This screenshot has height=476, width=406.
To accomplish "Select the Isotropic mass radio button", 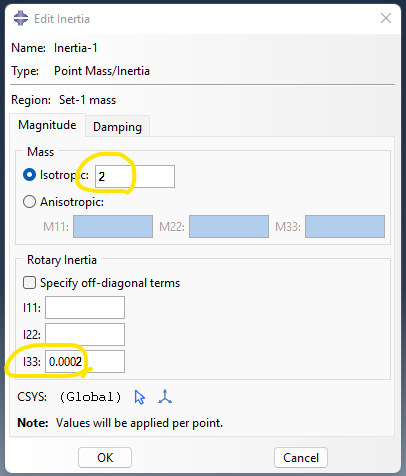I will tap(29, 175).
